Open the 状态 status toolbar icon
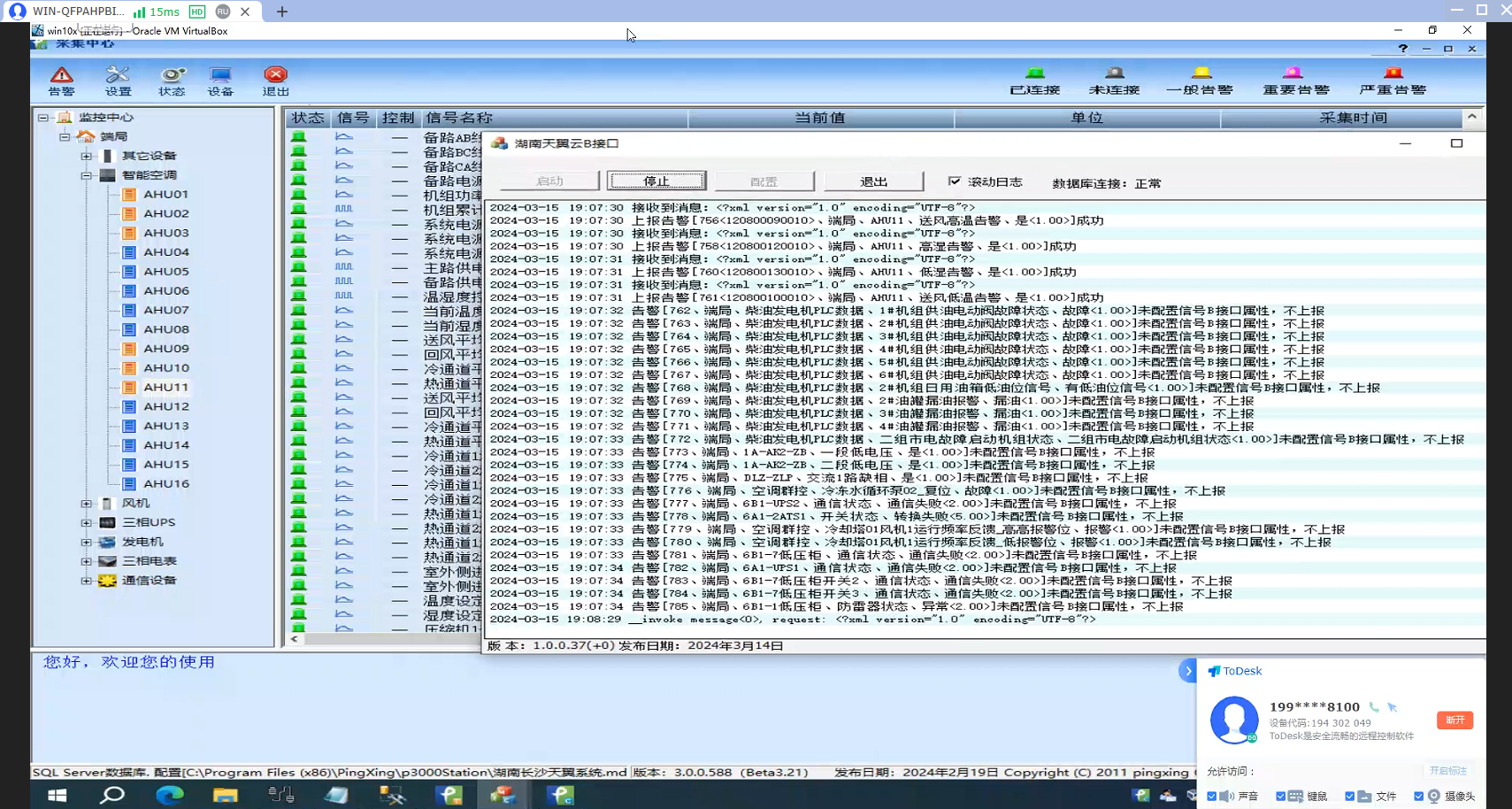 [172, 81]
